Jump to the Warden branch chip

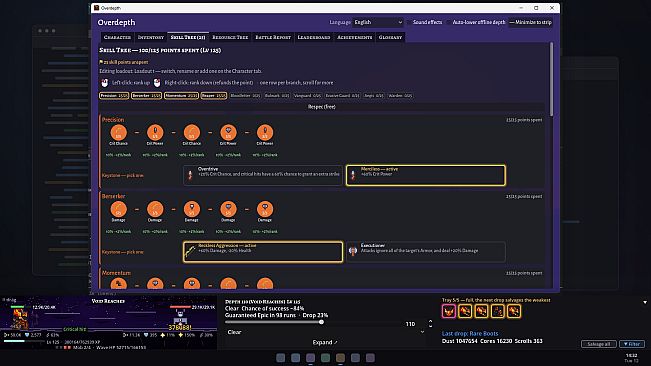pyautogui.click(x=400, y=95)
